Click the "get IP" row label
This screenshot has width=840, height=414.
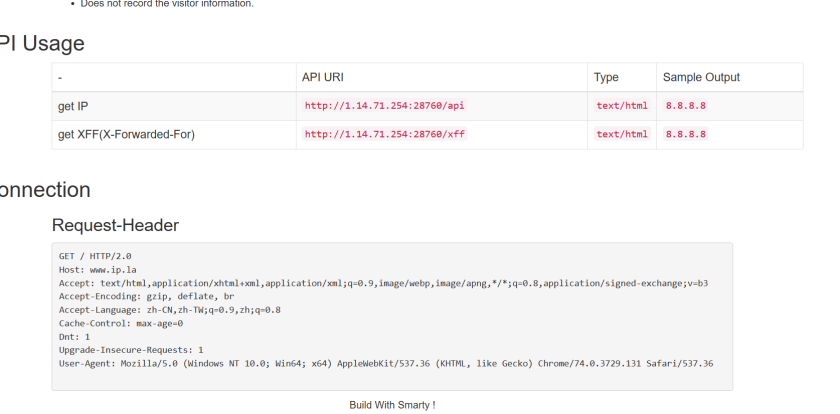pos(74,106)
